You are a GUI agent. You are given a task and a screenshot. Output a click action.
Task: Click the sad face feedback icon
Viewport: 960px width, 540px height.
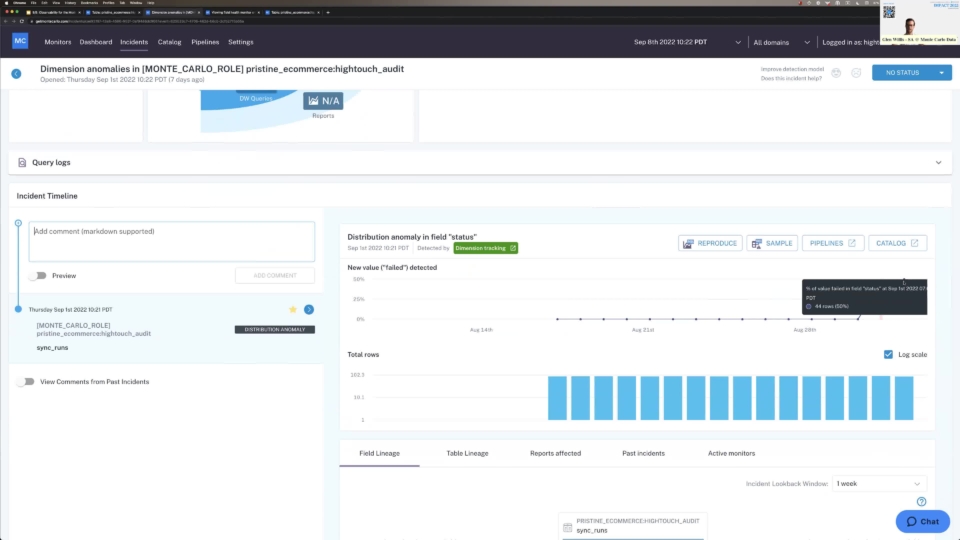click(x=856, y=73)
